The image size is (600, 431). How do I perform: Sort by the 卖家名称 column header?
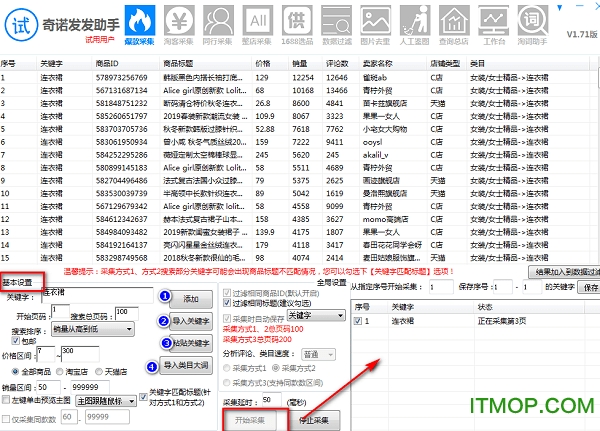(392, 64)
